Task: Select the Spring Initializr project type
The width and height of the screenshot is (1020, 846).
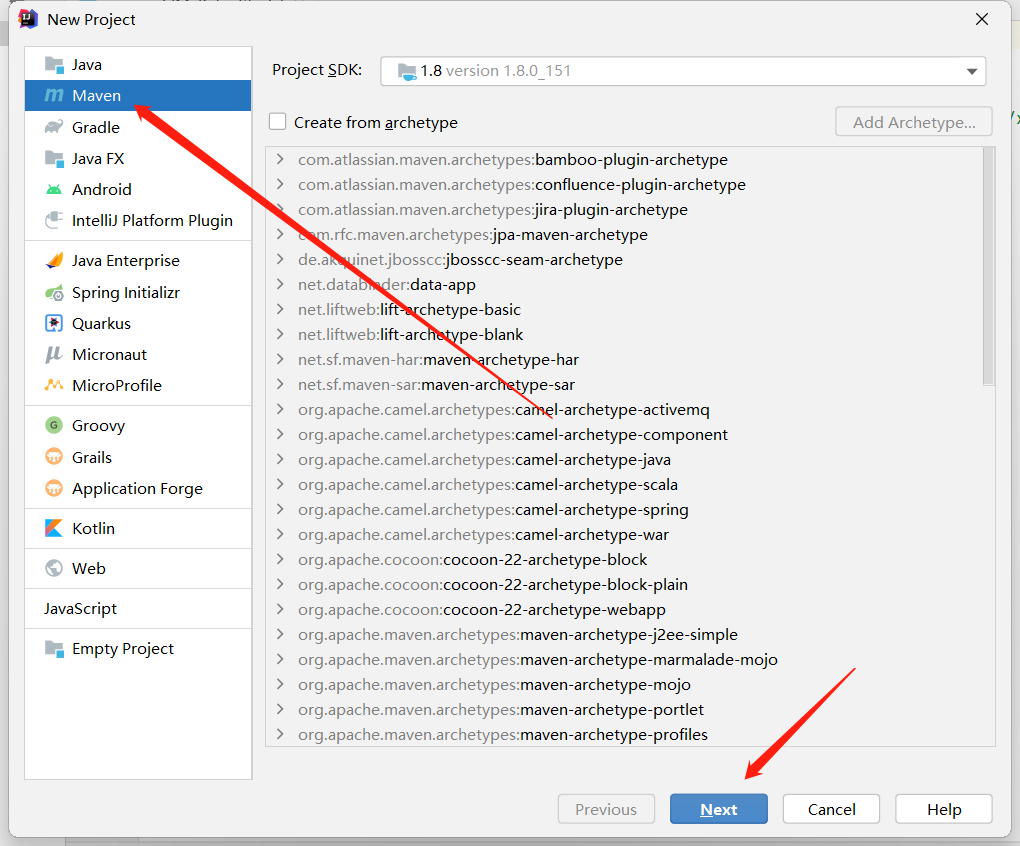Action: [x=138, y=293]
